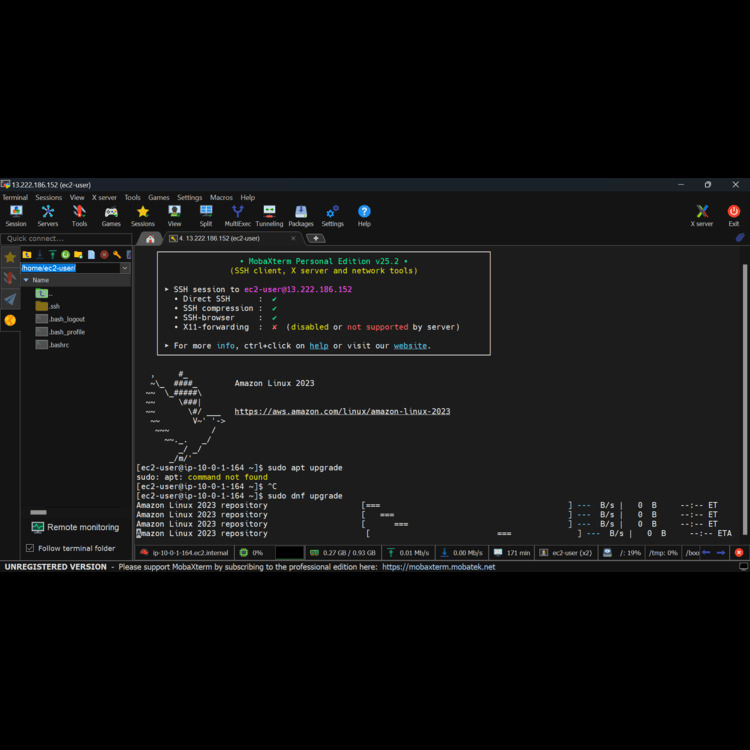The height and width of the screenshot is (750, 750).
Task: Open the Help menu
Action: (x=247, y=198)
